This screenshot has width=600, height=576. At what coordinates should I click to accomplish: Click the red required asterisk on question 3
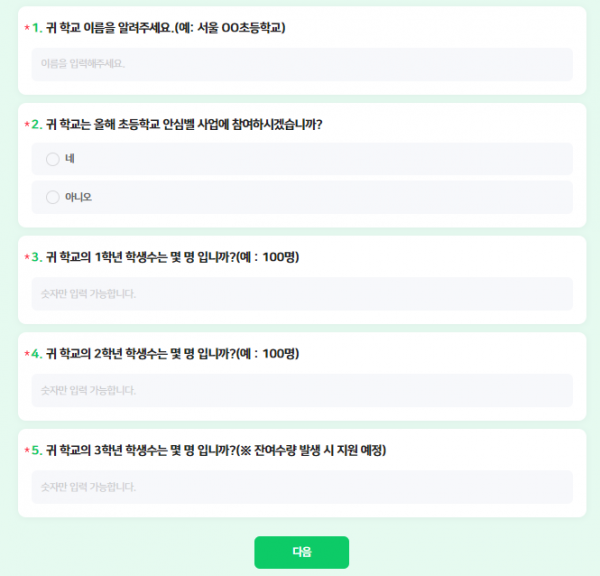pos(27,258)
